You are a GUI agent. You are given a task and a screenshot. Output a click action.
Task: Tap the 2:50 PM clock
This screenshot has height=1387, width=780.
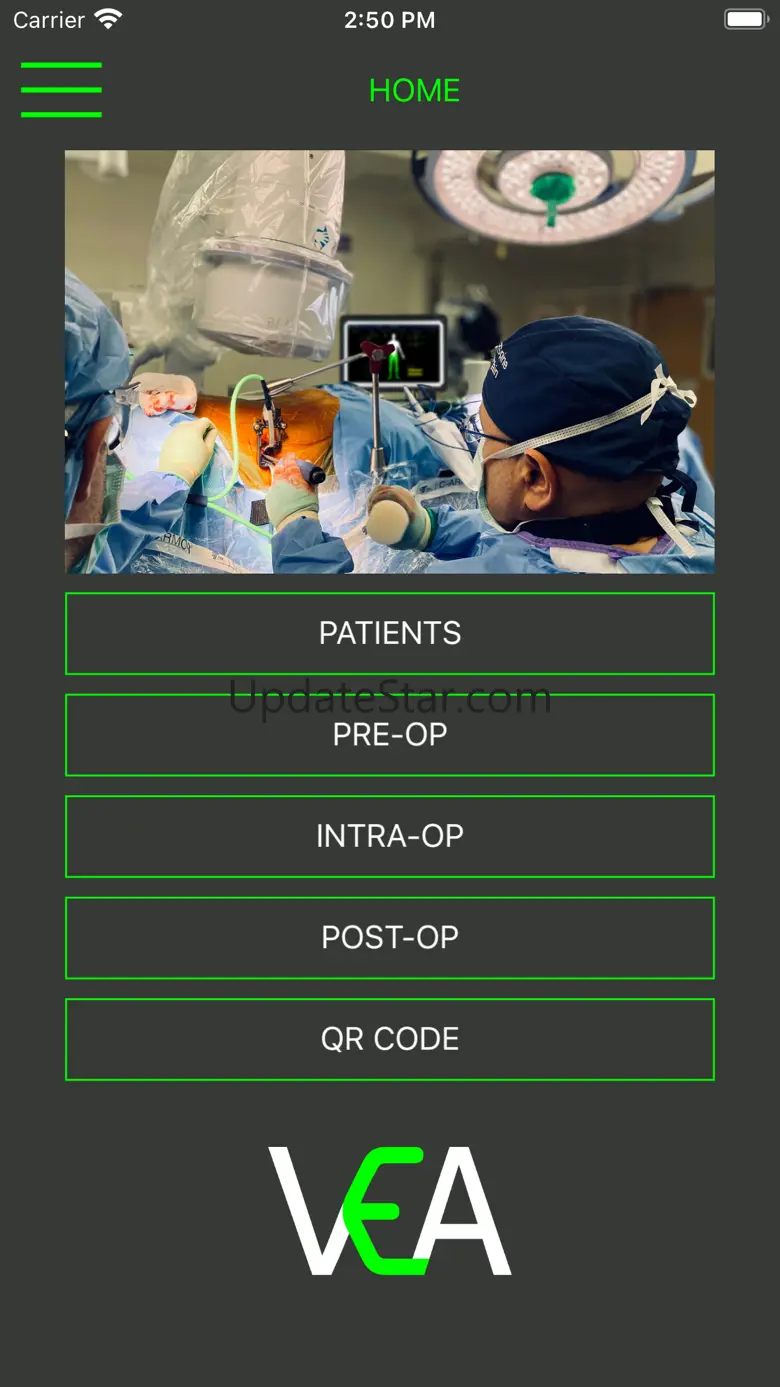(390, 20)
